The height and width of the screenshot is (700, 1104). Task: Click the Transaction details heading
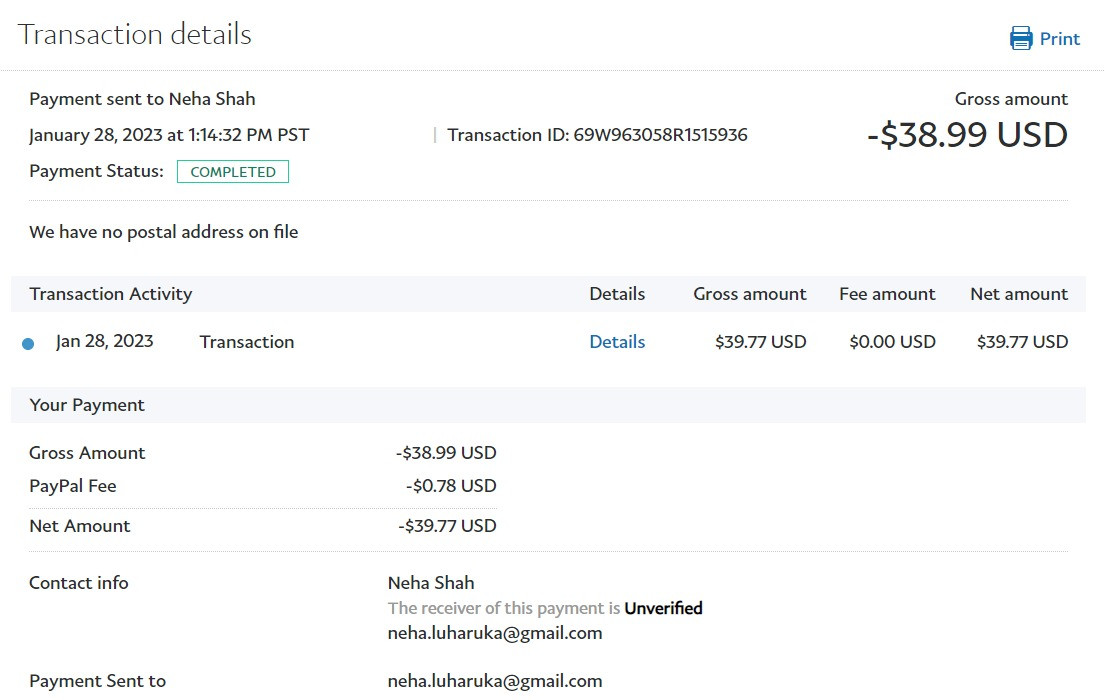(134, 35)
